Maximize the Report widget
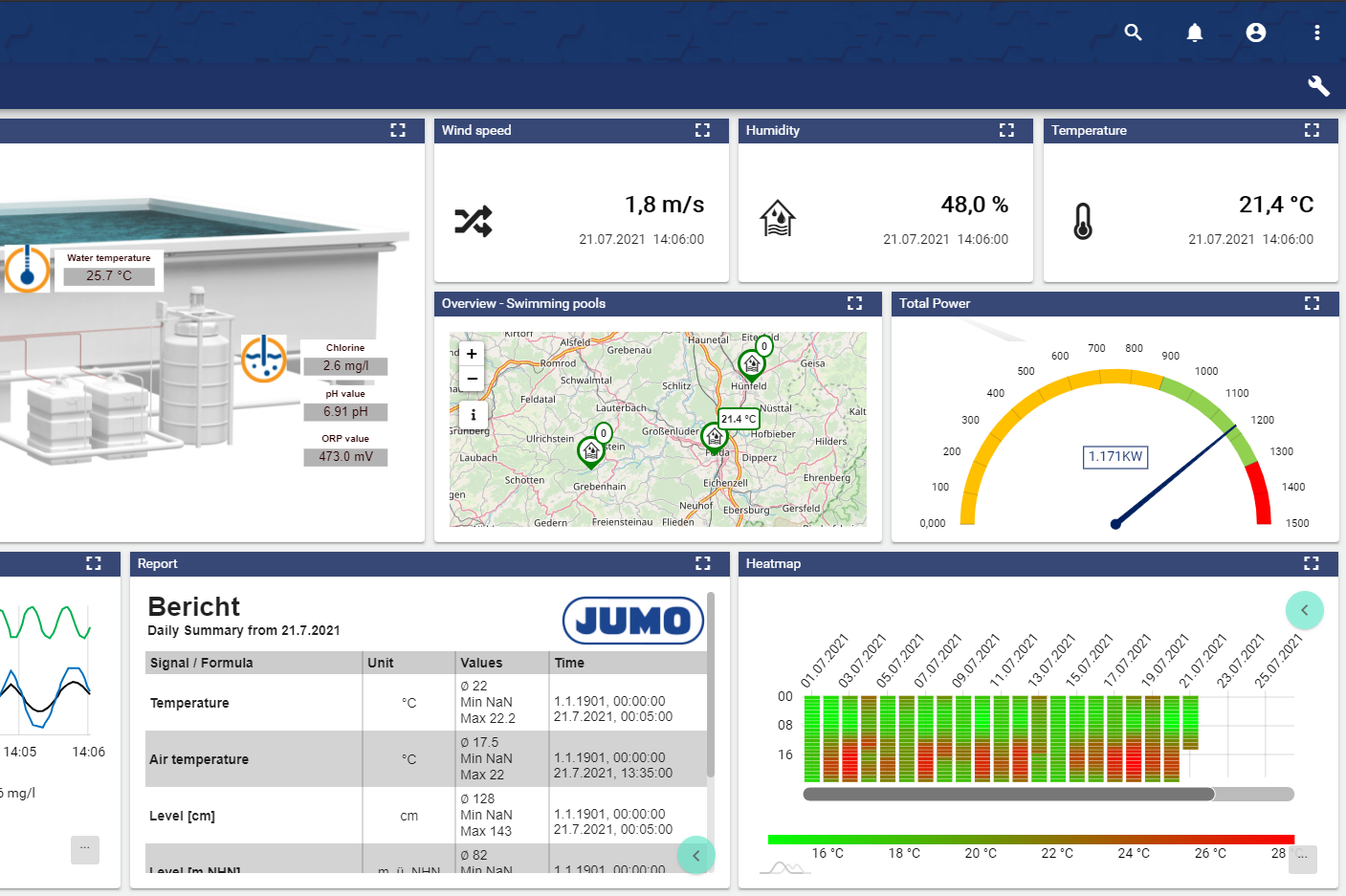The image size is (1346, 896). pyautogui.click(x=702, y=563)
